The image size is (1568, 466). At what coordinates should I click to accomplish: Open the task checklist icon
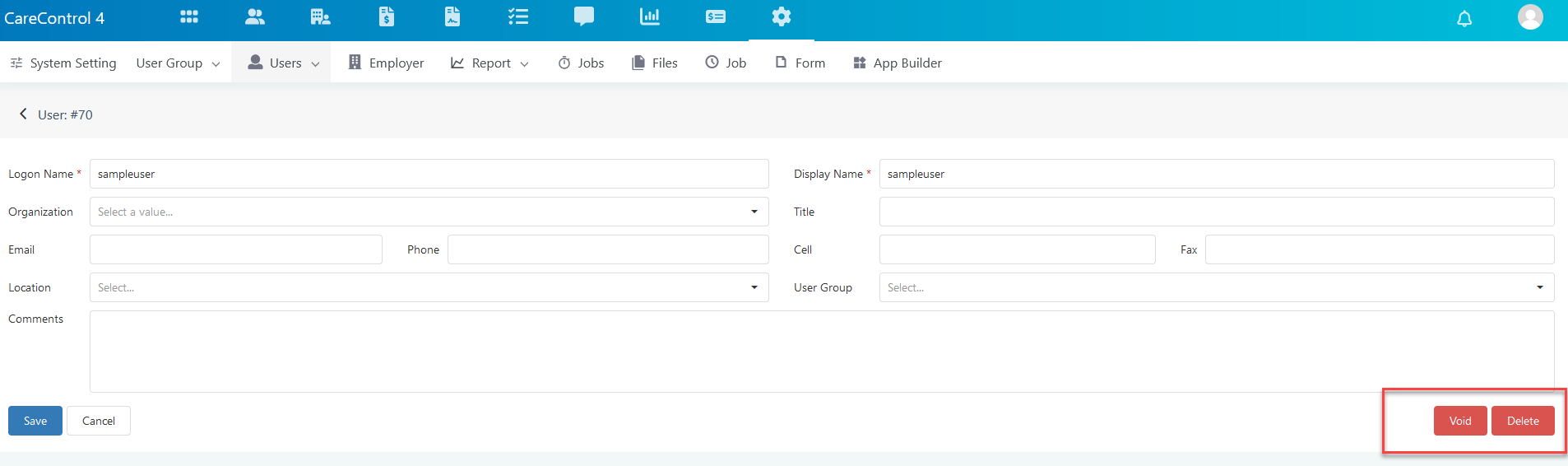point(518,16)
